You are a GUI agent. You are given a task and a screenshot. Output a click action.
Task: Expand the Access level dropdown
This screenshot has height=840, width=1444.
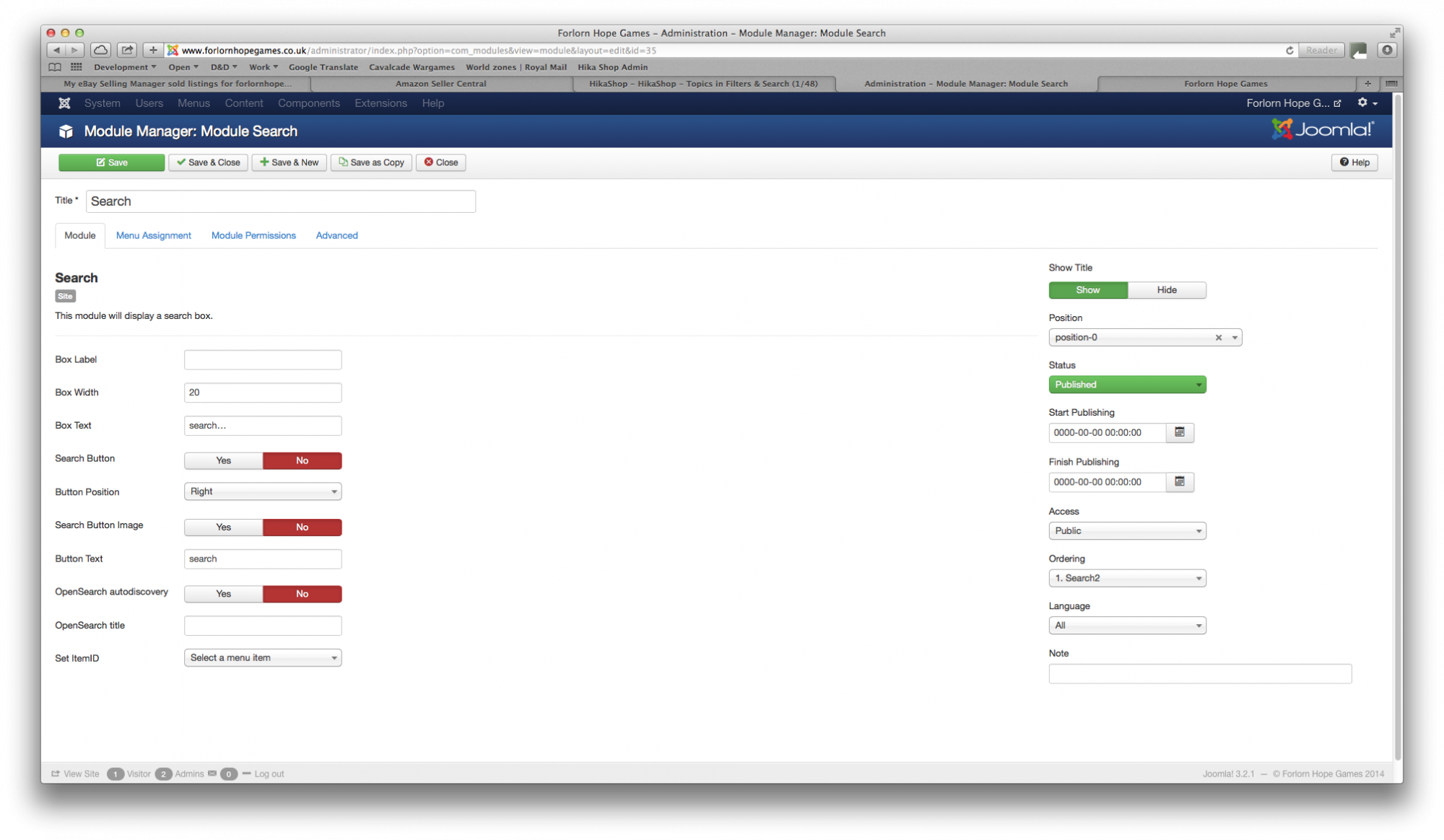[1126, 531]
